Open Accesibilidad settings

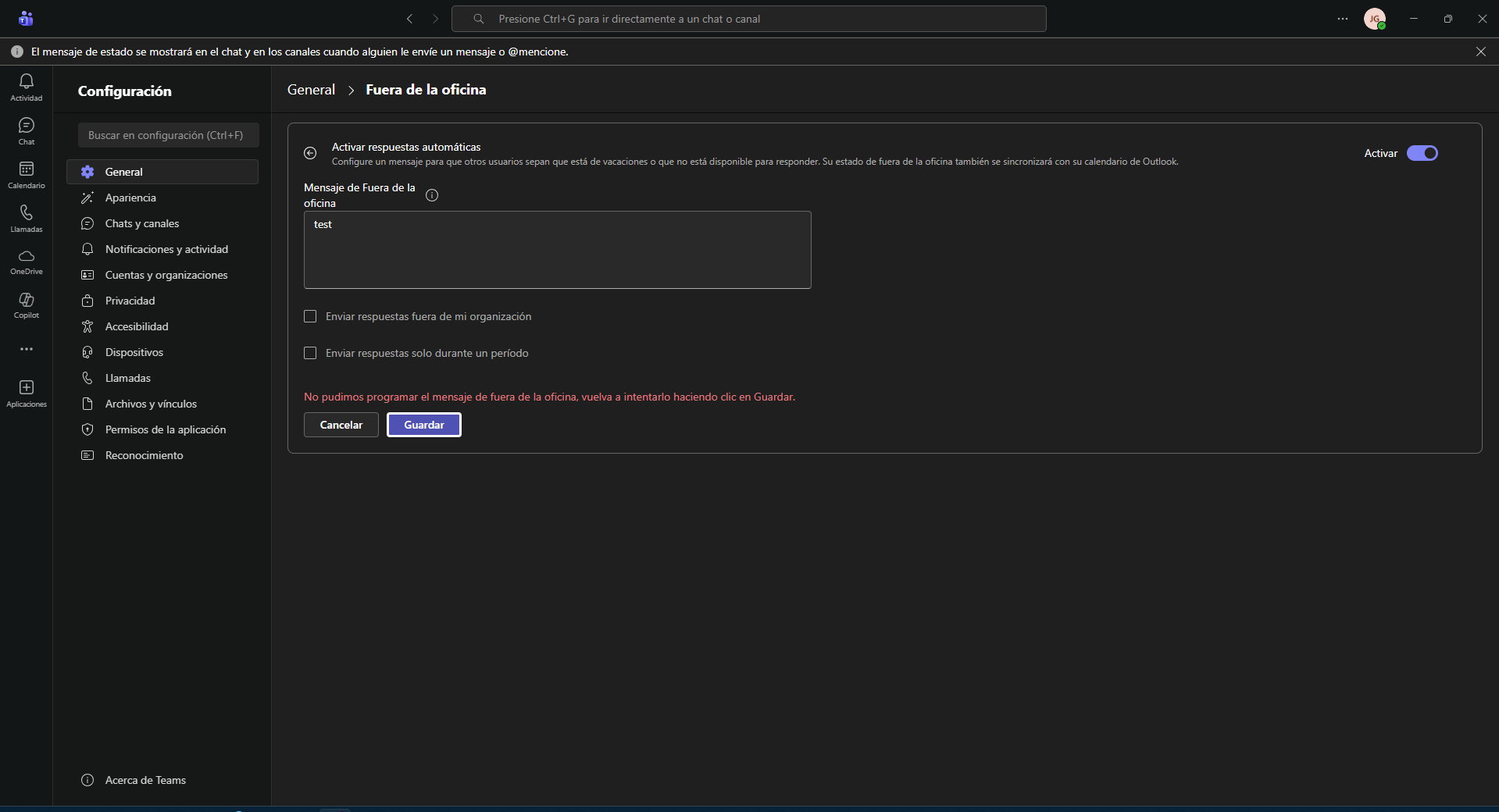click(162, 326)
